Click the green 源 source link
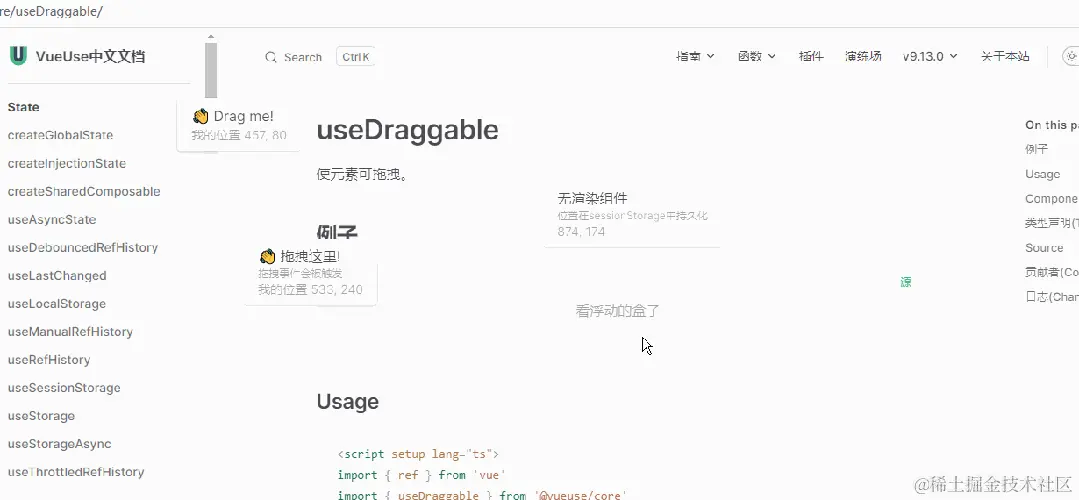Viewport: 1079px width, 500px height. (x=906, y=282)
